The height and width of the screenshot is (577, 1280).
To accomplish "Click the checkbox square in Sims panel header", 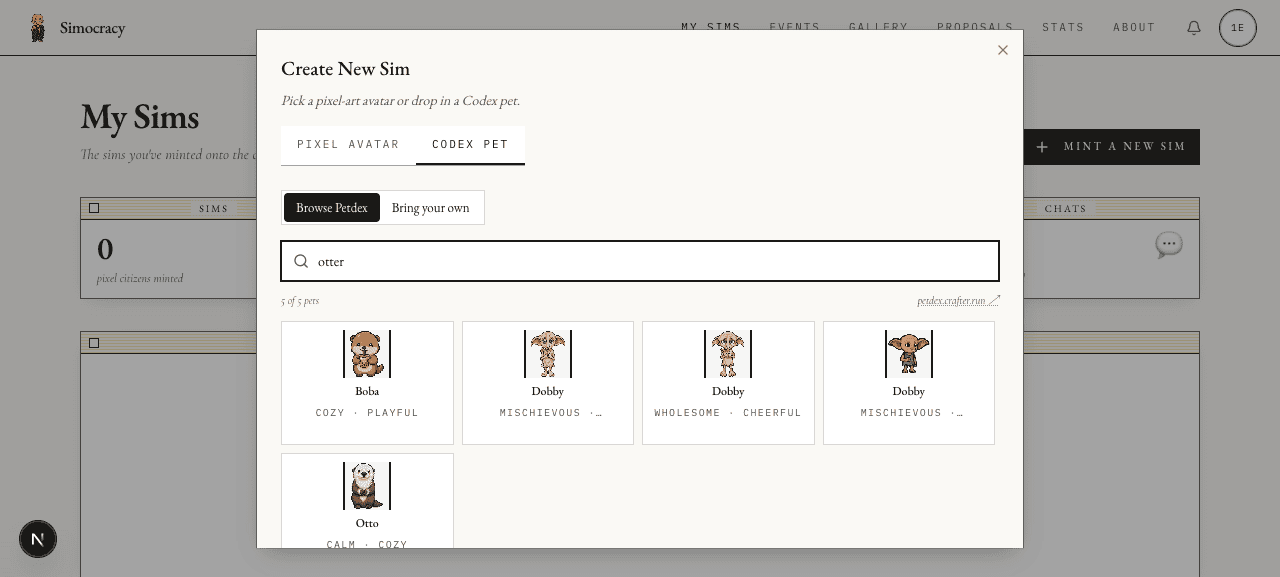I will coord(94,208).
